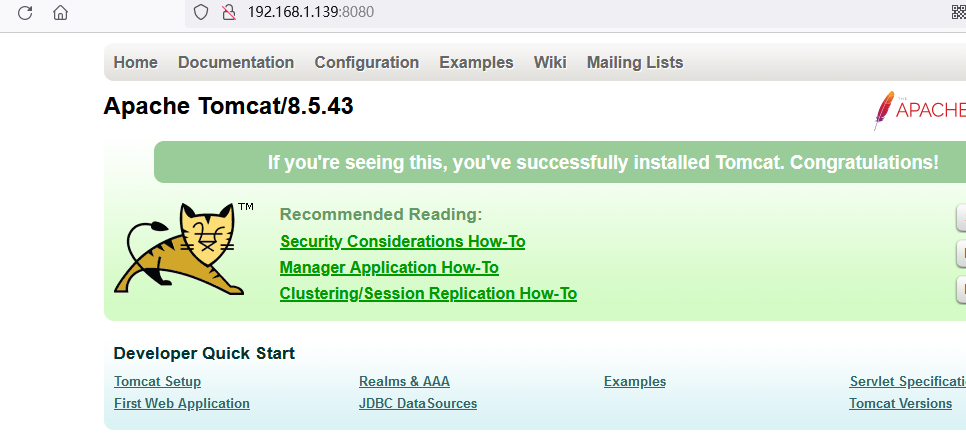Open the First Web Application link

click(x=182, y=404)
